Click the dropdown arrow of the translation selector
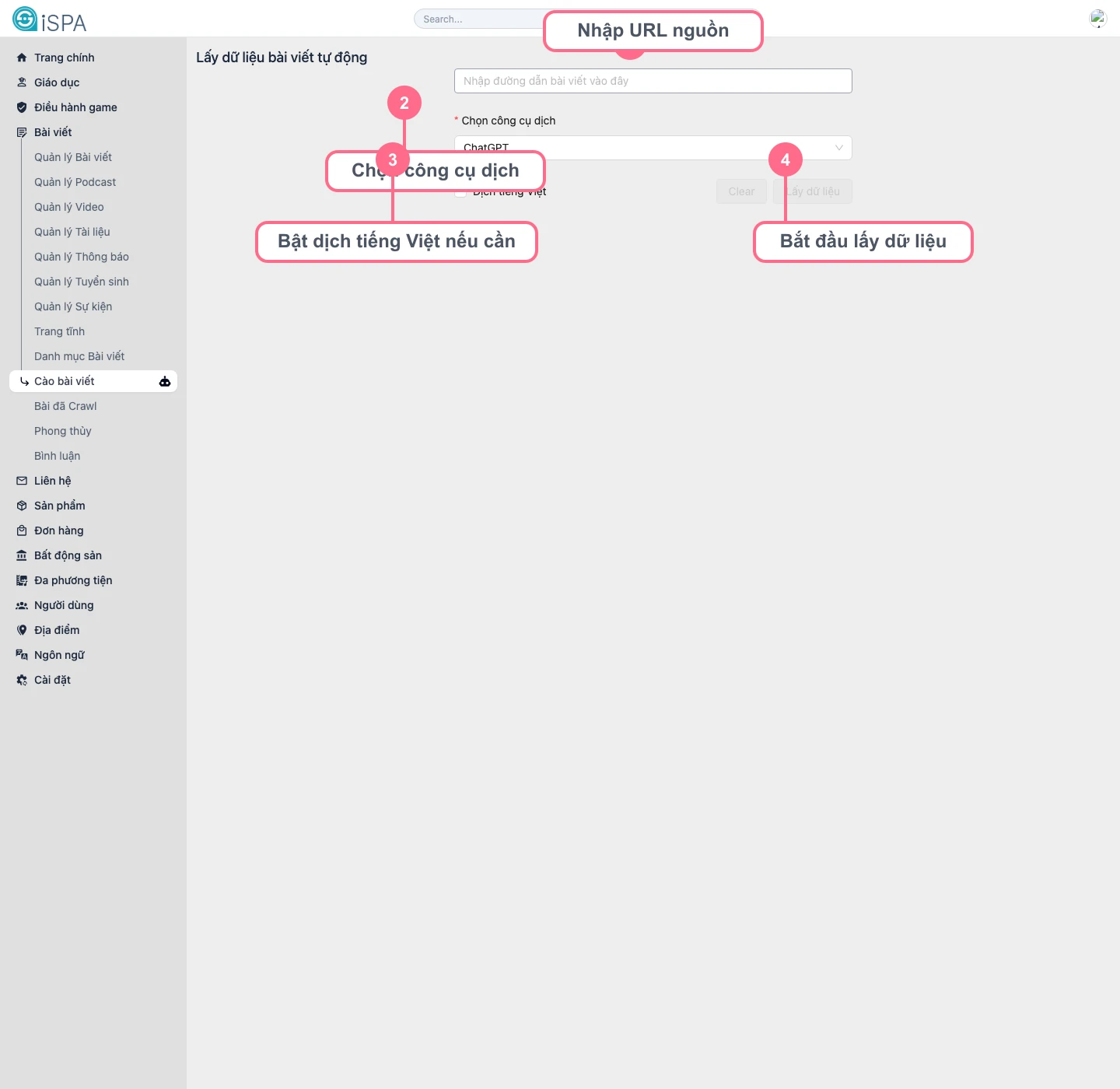Viewport: 1120px width, 1089px height. pyautogui.click(x=838, y=148)
